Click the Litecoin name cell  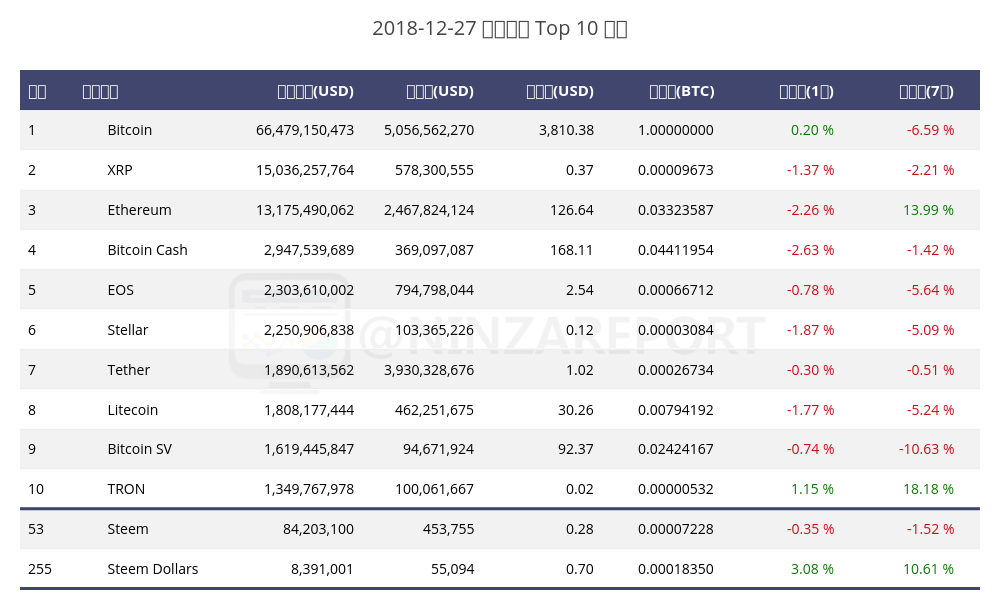click(x=133, y=410)
